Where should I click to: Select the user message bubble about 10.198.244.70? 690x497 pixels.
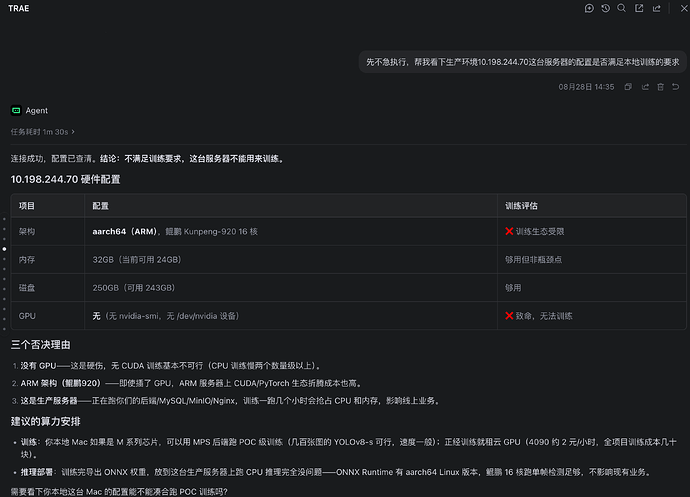[523, 62]
